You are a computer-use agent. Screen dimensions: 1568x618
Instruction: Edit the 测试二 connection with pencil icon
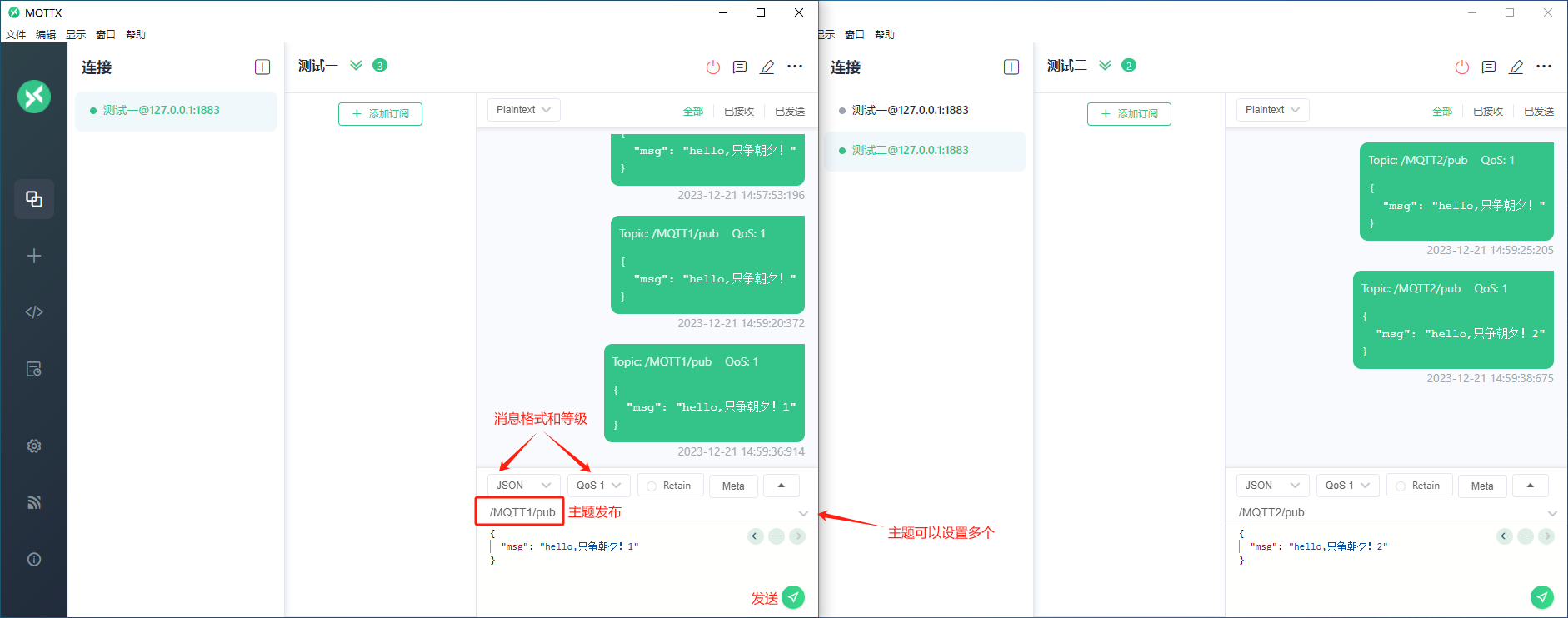tap(1516, 67)
